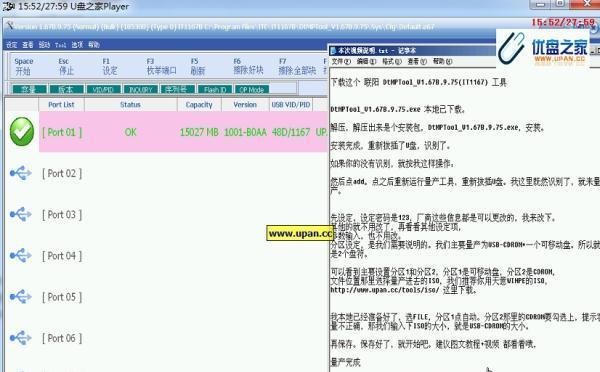The height and width of the screenshot is (372, 600).
Task: Open the 文件 menu in Notepad
Action: pos(341,61)
